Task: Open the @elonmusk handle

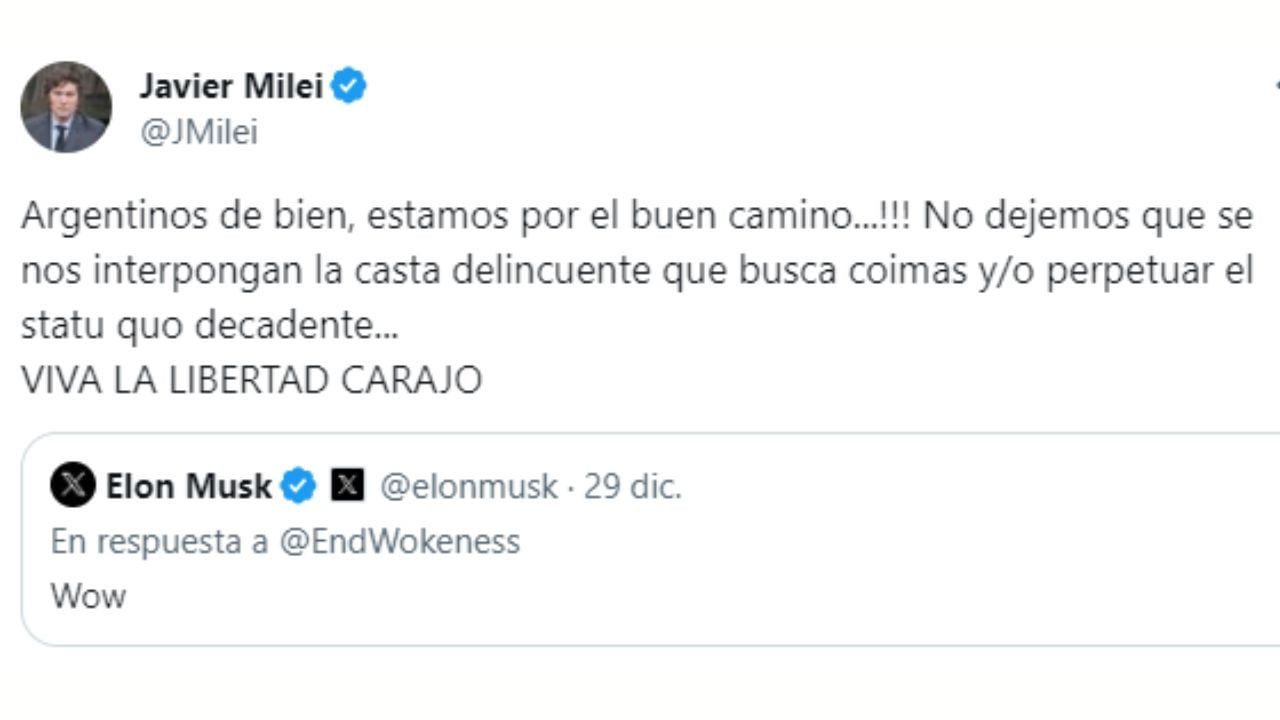Action: click(x=471, y=486)
